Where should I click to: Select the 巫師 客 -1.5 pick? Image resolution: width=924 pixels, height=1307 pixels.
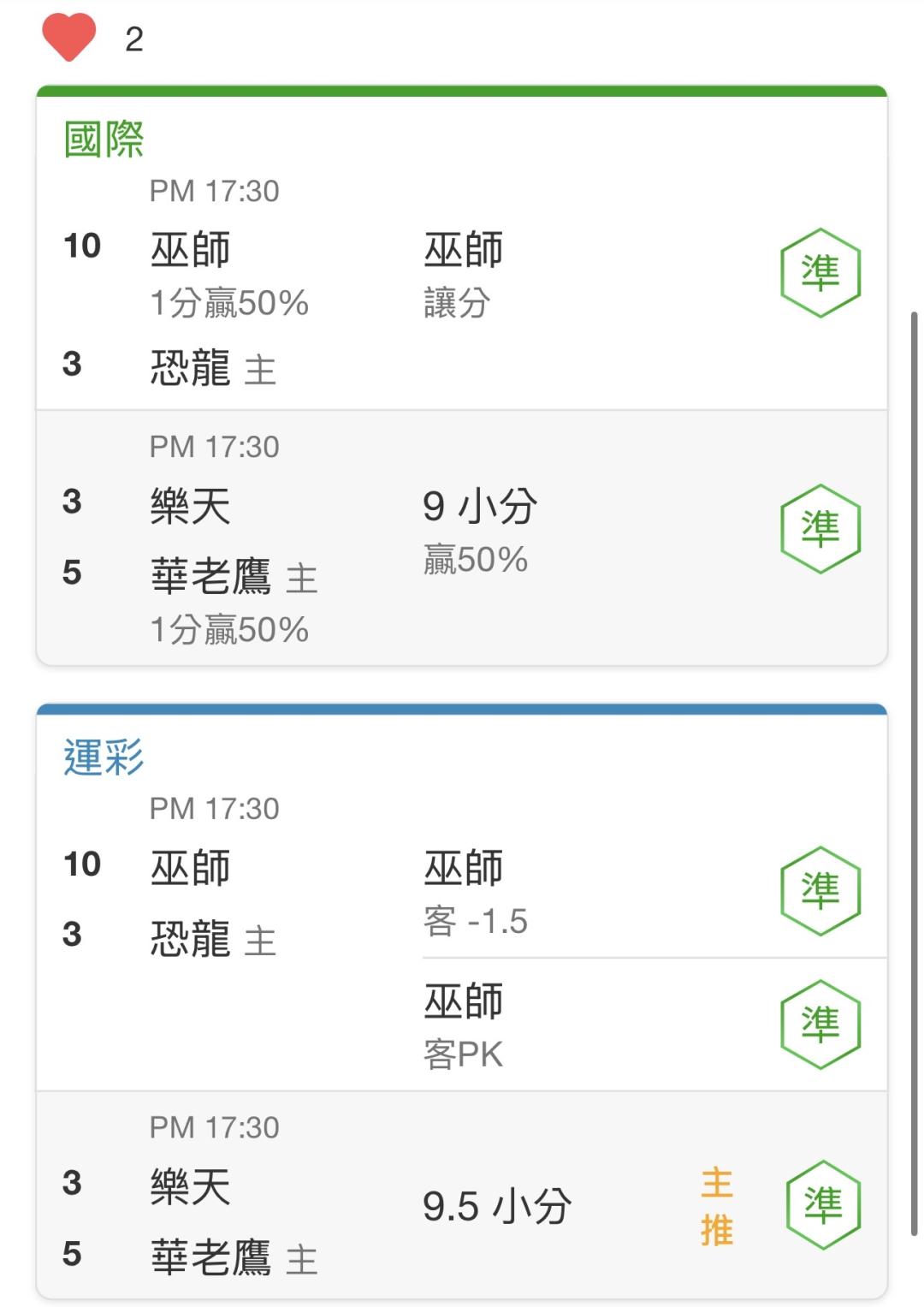[476, 893]
